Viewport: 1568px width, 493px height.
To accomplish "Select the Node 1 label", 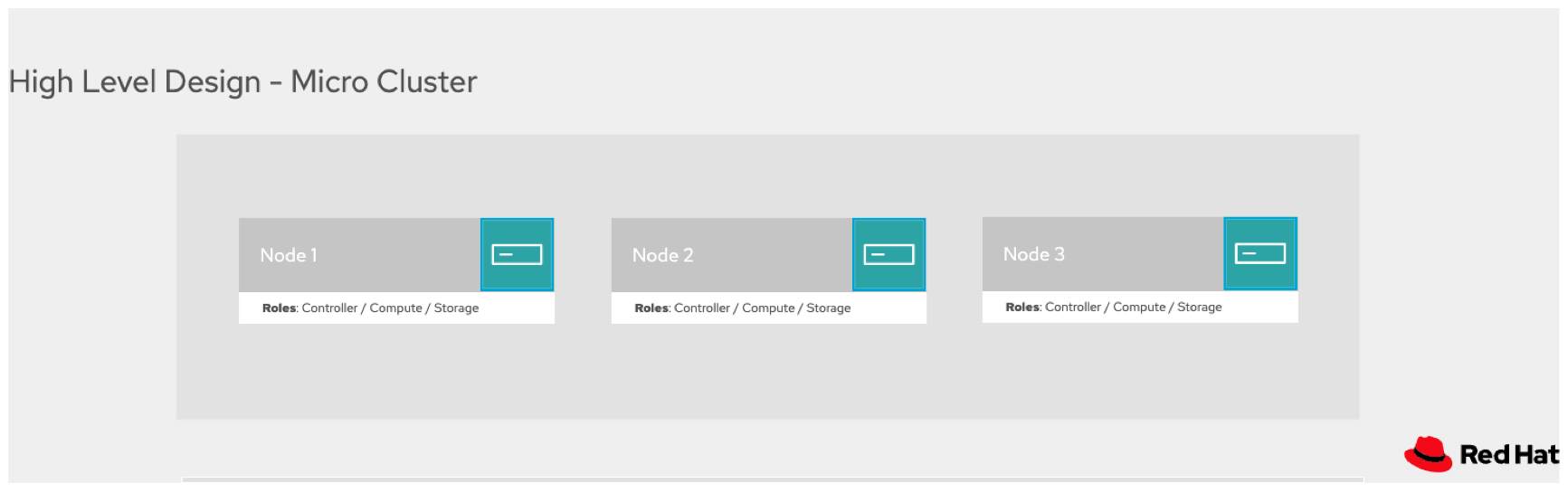I will tap(289, 255).
